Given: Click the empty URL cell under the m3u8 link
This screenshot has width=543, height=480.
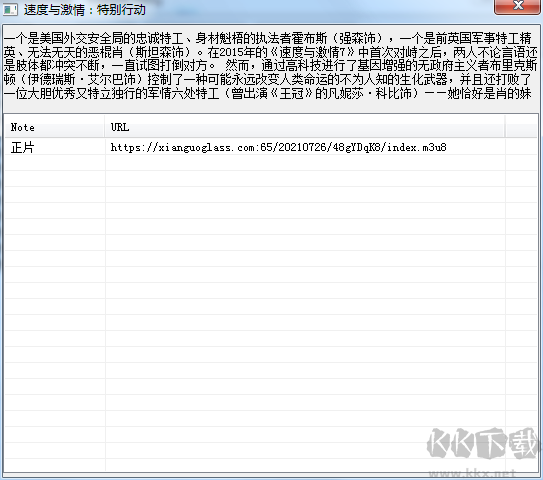Looking at the screenshot, I should pos(305,162).
